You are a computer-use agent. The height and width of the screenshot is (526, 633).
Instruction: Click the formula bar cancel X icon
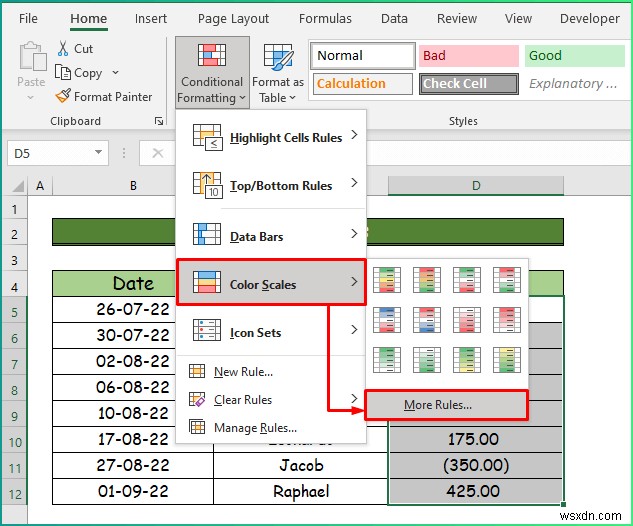click(x=157, y=153)
